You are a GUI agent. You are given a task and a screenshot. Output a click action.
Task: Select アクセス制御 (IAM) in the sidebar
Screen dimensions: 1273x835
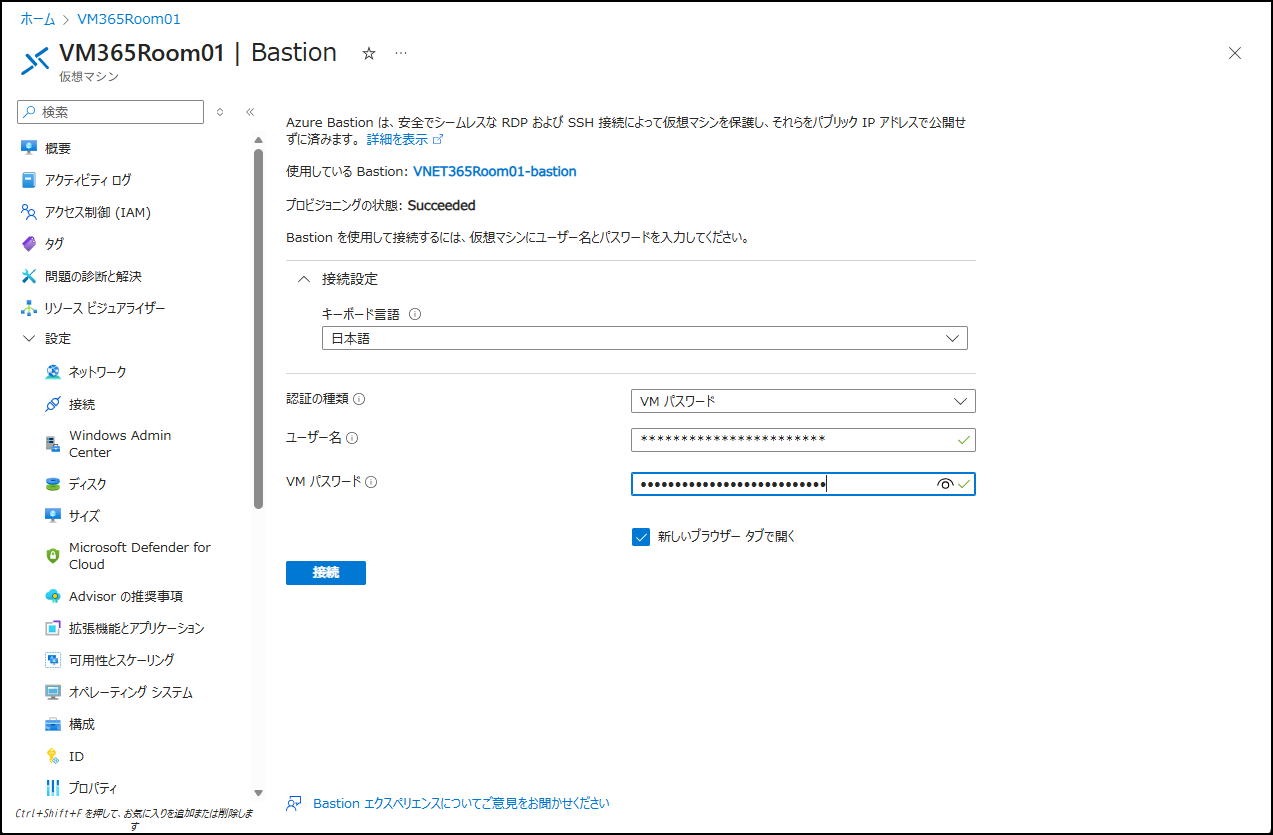click(x=97, y=212)
